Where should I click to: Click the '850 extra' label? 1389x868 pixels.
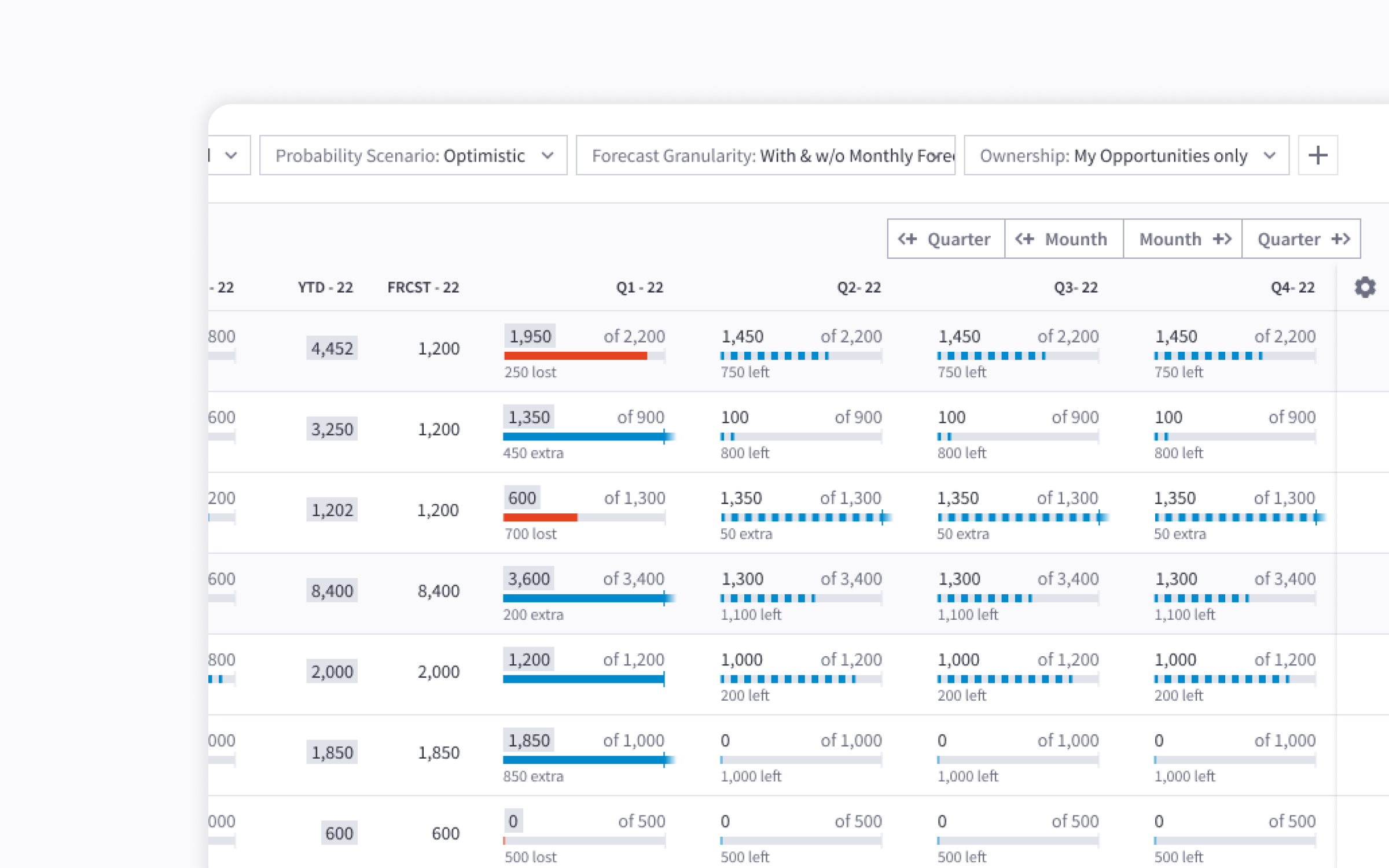(x=533, y=776)
